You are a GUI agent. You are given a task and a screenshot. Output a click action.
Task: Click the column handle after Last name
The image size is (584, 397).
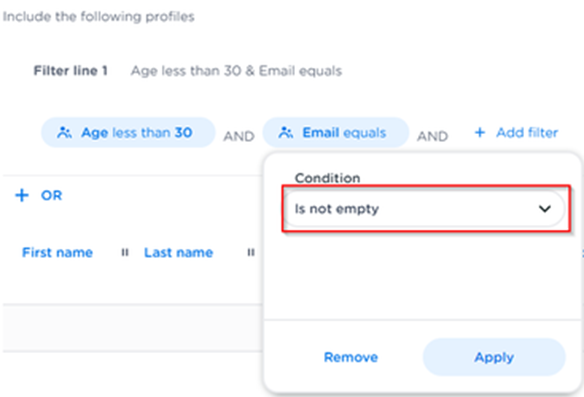pyautogui.click(x=251, y=253)
